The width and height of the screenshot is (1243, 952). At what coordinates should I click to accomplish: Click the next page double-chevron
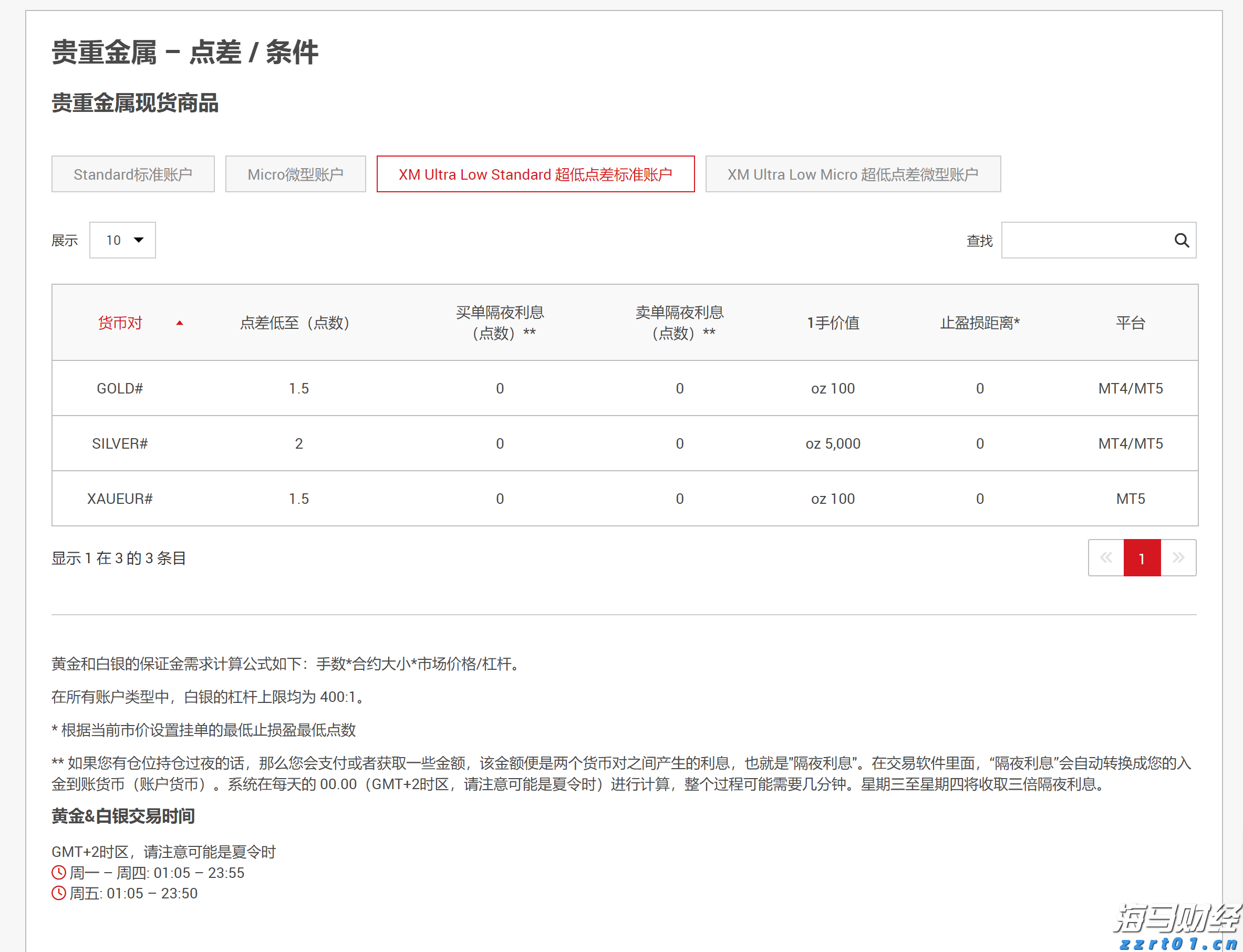click(1179, 557)
